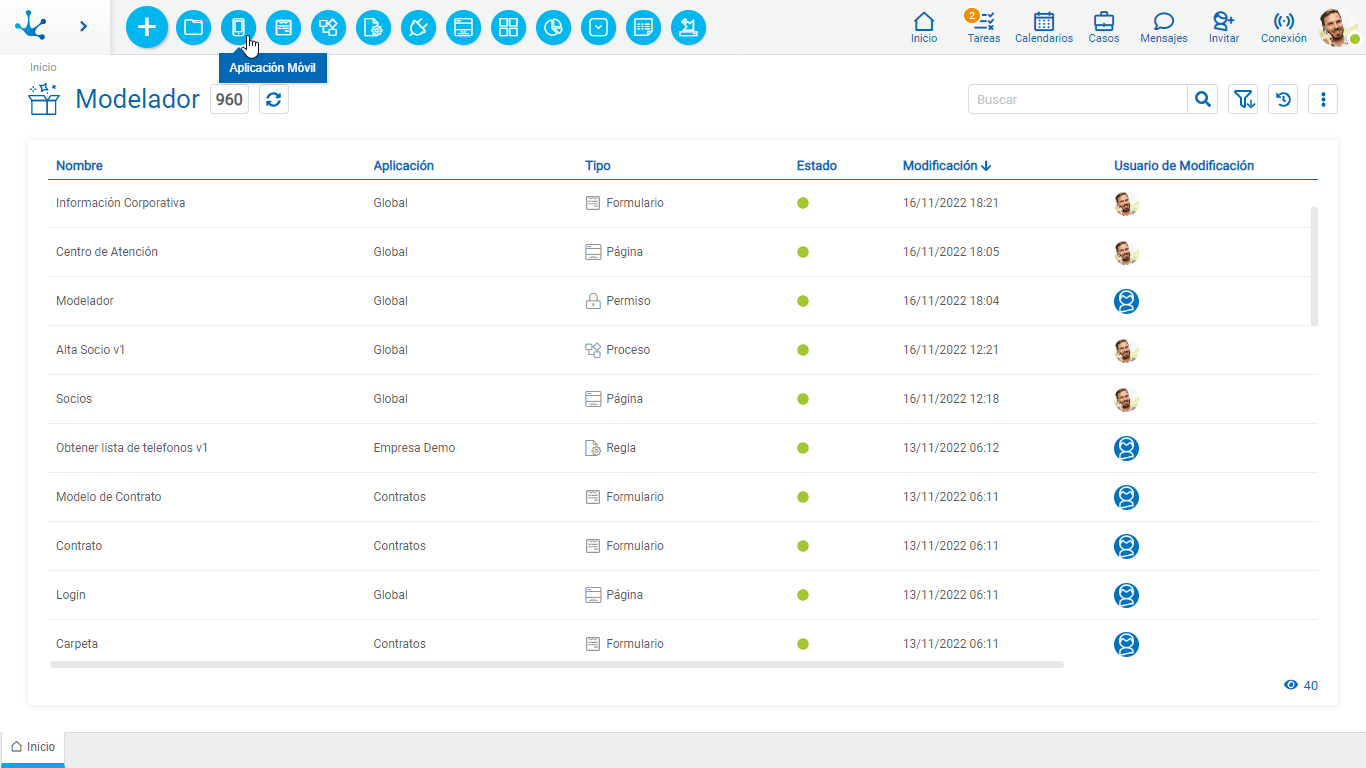Open the Socios page row
The height and width of the screenshot is (768, 1366).
coord(683,399)
